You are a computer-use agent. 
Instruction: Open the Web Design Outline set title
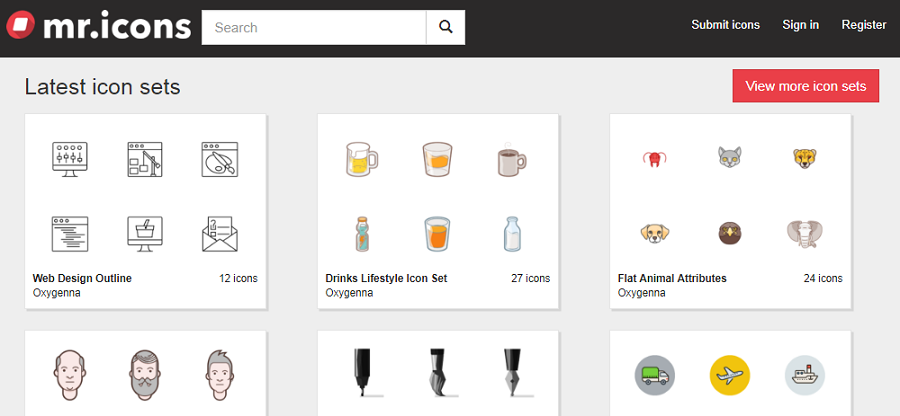pos(82,278)
